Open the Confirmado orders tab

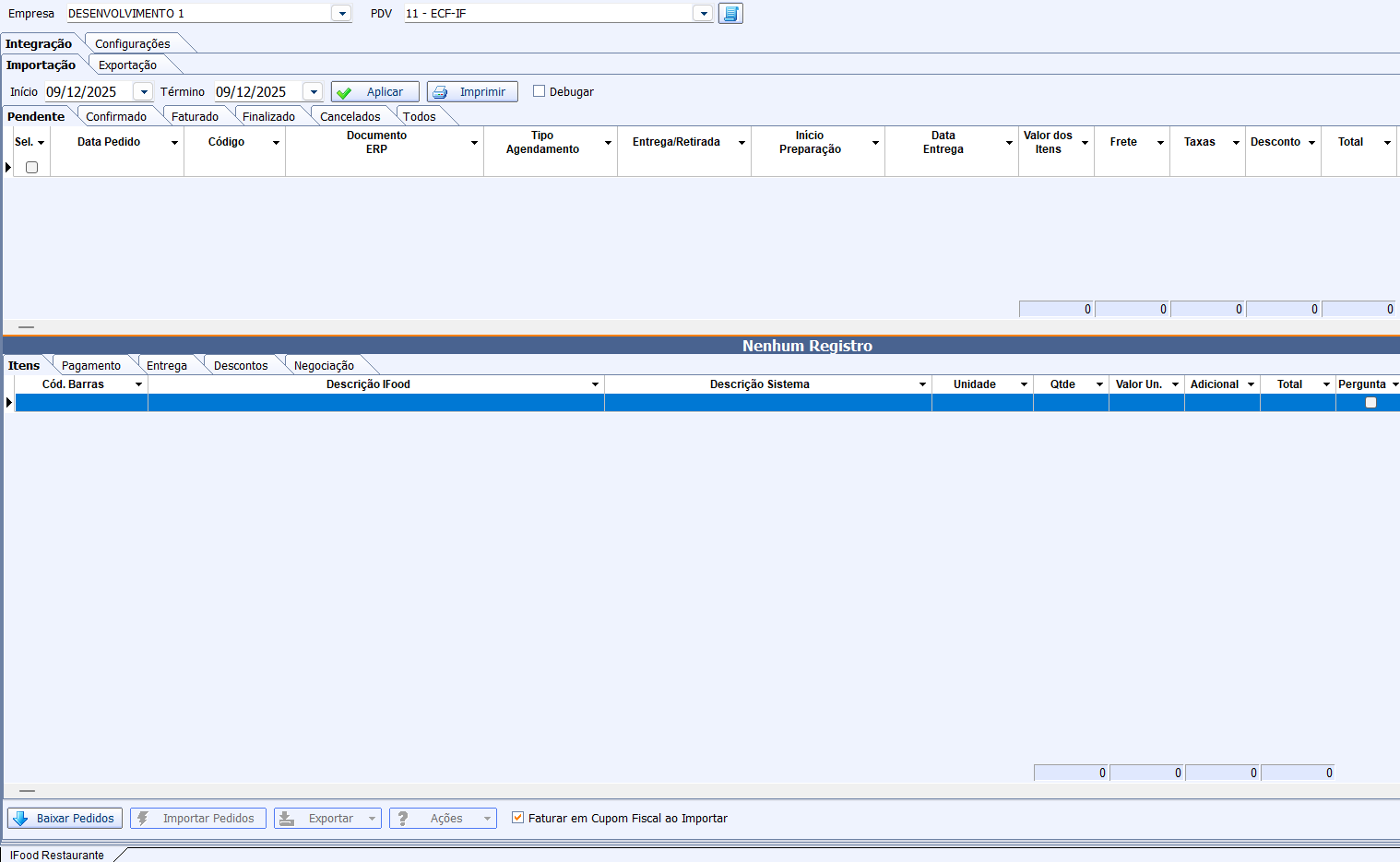(x=116, y=117)
